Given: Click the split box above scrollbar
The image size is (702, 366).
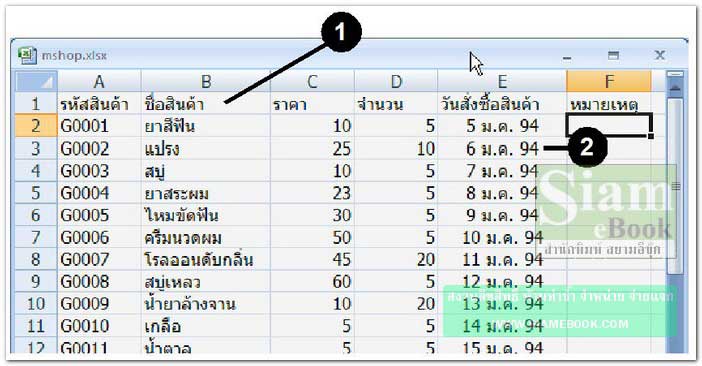Looking at the screenshot, I should click(675, 74).
